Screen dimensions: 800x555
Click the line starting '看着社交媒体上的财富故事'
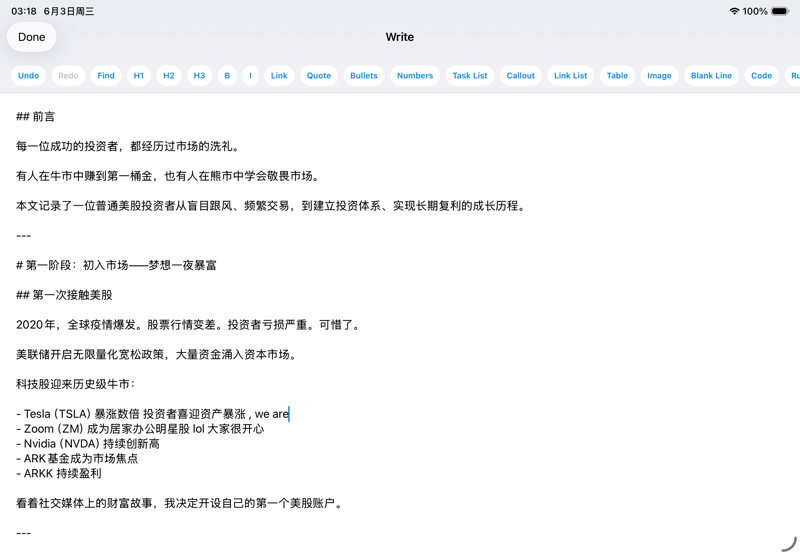tap(180, 503)
